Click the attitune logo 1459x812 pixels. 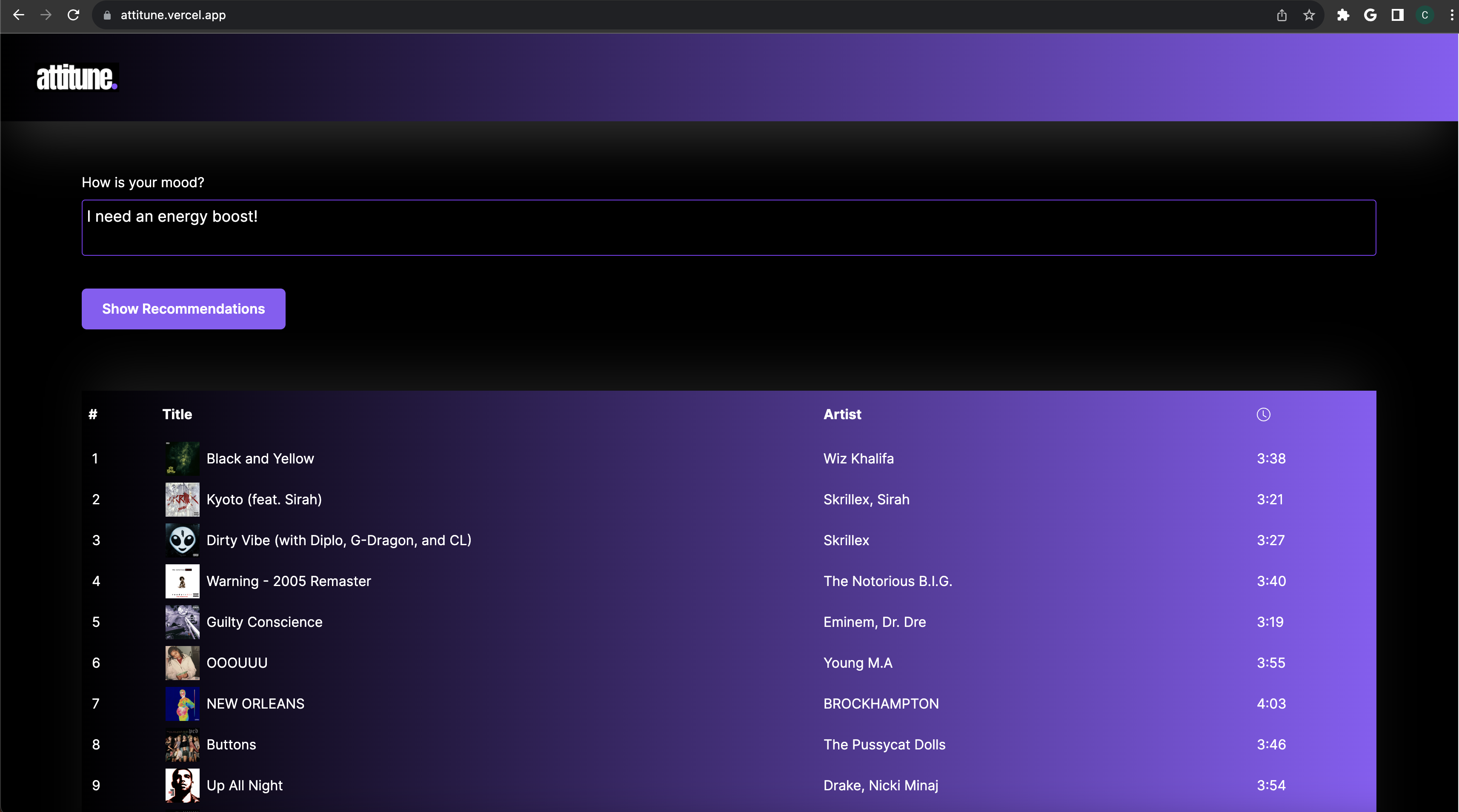[x=77, y=77]
